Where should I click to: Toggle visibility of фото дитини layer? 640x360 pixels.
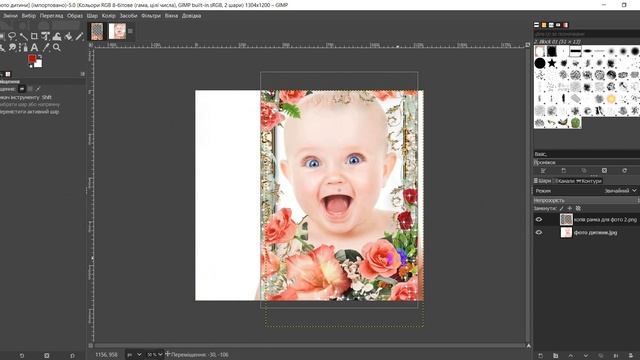point(539,233)
